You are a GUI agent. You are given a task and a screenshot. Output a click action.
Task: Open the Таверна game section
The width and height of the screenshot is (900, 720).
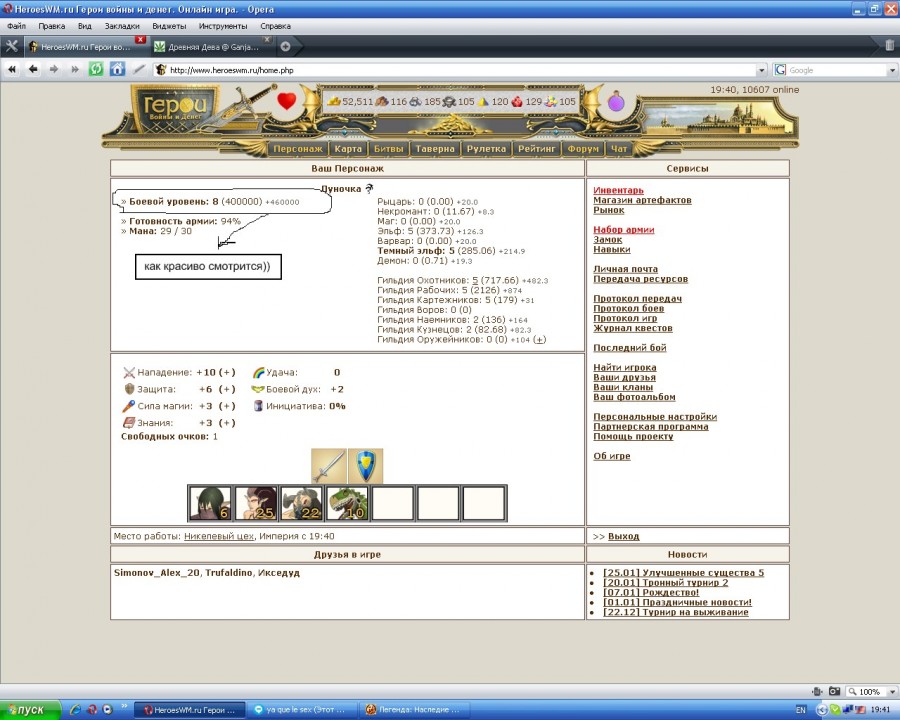tap(435, 149)
